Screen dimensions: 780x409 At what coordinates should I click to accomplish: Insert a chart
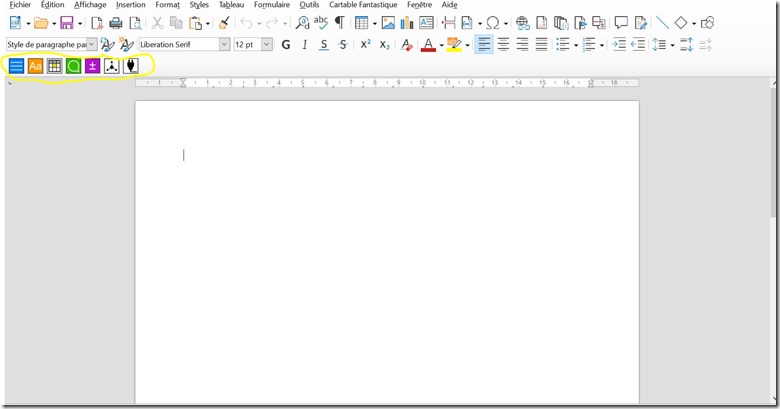point(407,23)
